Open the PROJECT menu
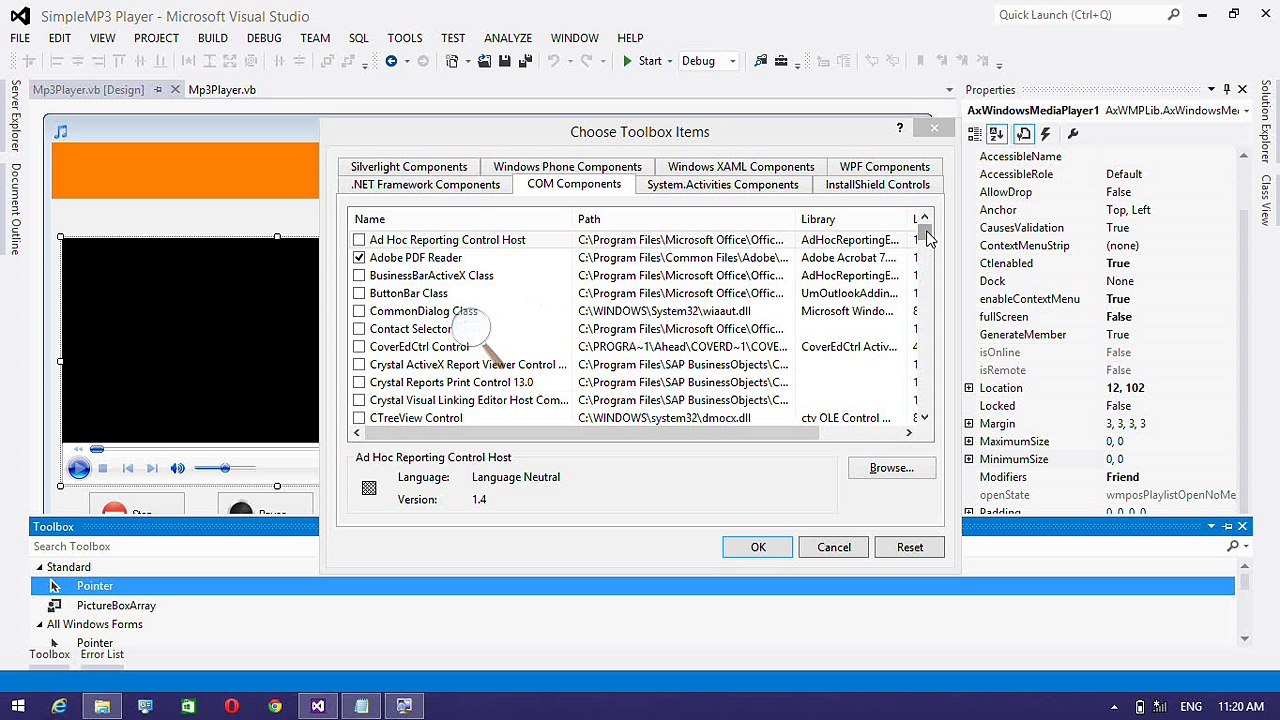Image resolution: width=1280 pixels, height=720 pixels. 156,38
